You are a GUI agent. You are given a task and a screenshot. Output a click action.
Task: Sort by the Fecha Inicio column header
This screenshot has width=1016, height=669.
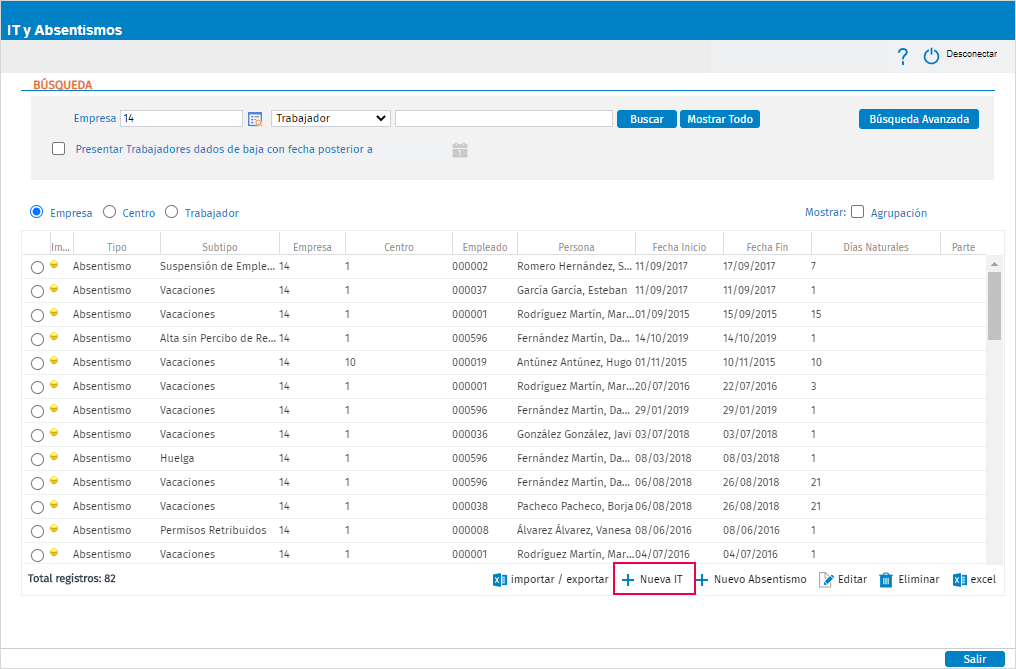679,247
